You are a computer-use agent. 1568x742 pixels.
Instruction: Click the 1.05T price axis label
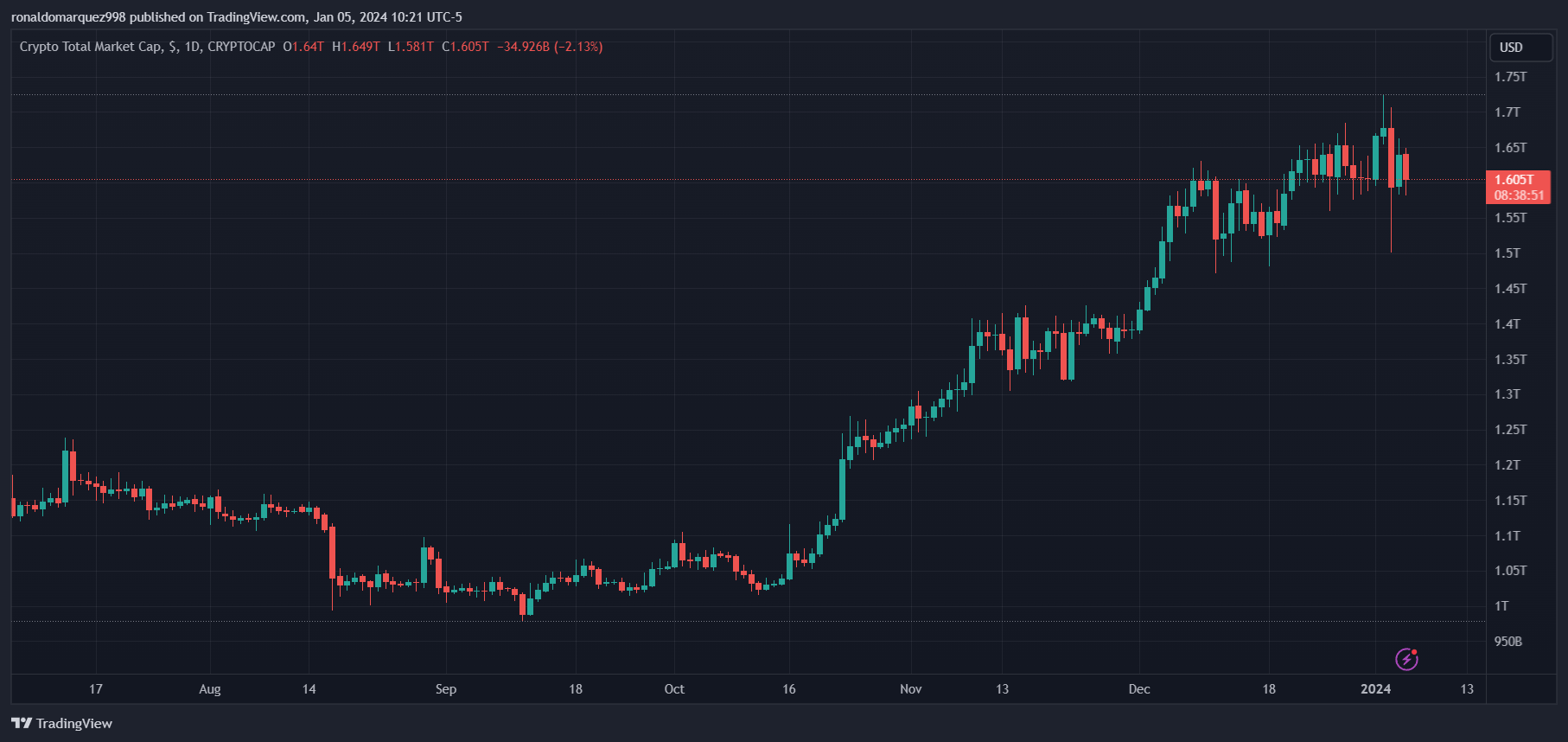coord(1511,571)
